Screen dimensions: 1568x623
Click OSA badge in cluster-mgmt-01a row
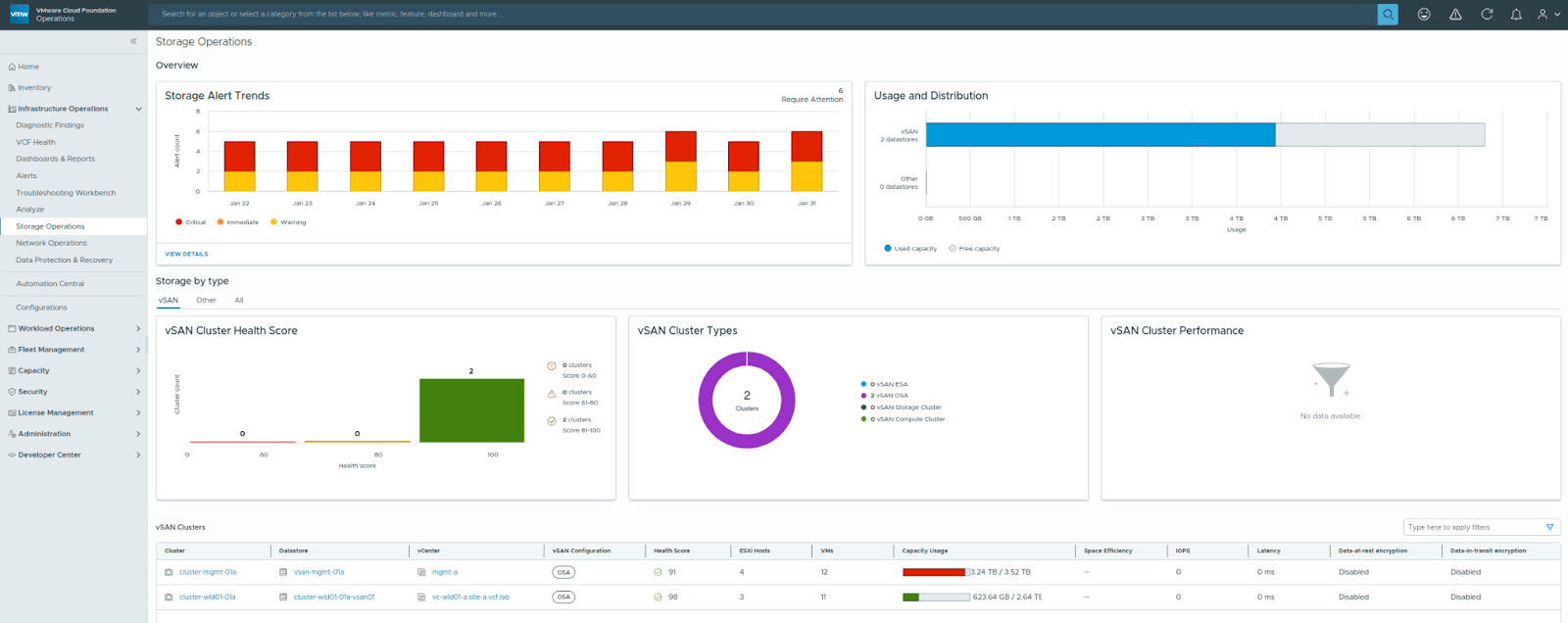(x=563, y=572)
